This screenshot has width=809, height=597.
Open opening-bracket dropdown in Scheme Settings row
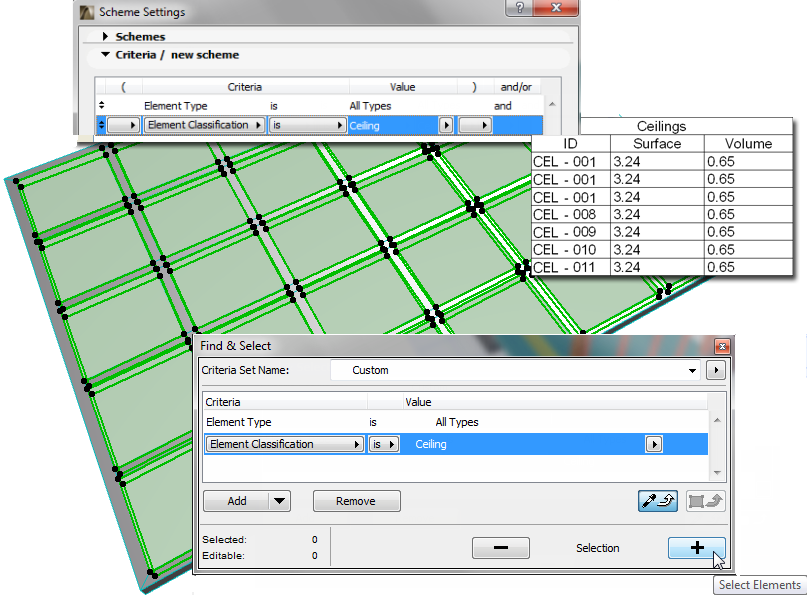click(124, 125)
